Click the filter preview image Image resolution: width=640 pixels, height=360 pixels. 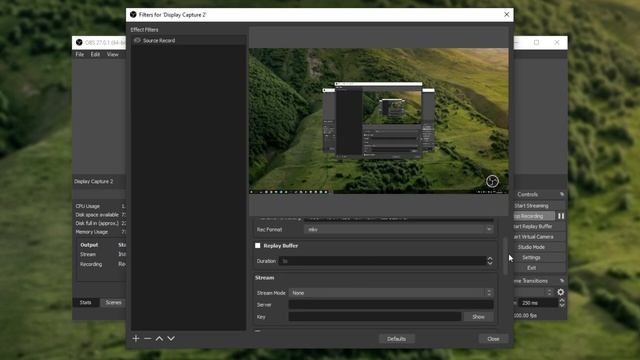(x=379, y=121)
